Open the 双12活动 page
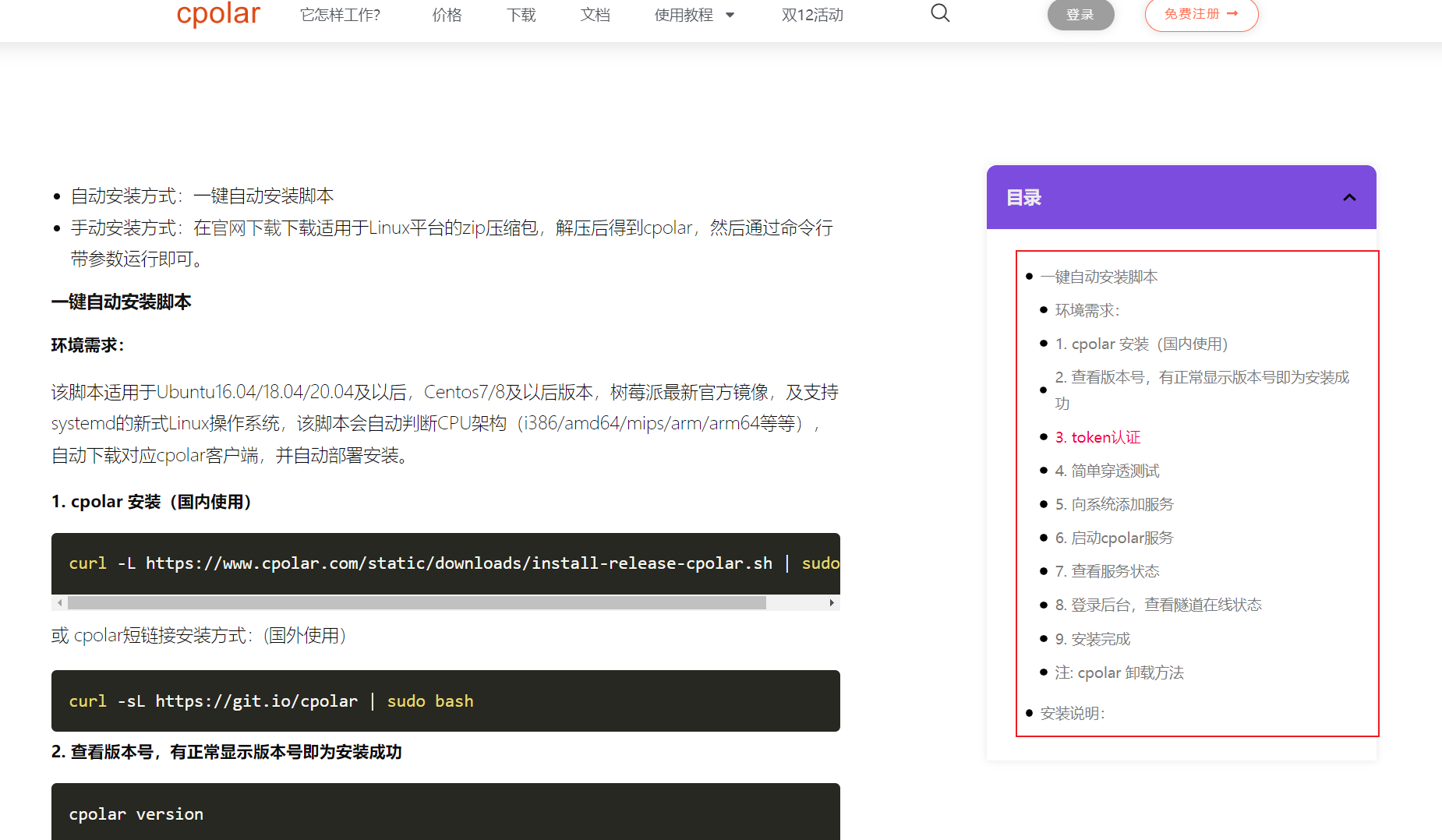 point(812,15)
